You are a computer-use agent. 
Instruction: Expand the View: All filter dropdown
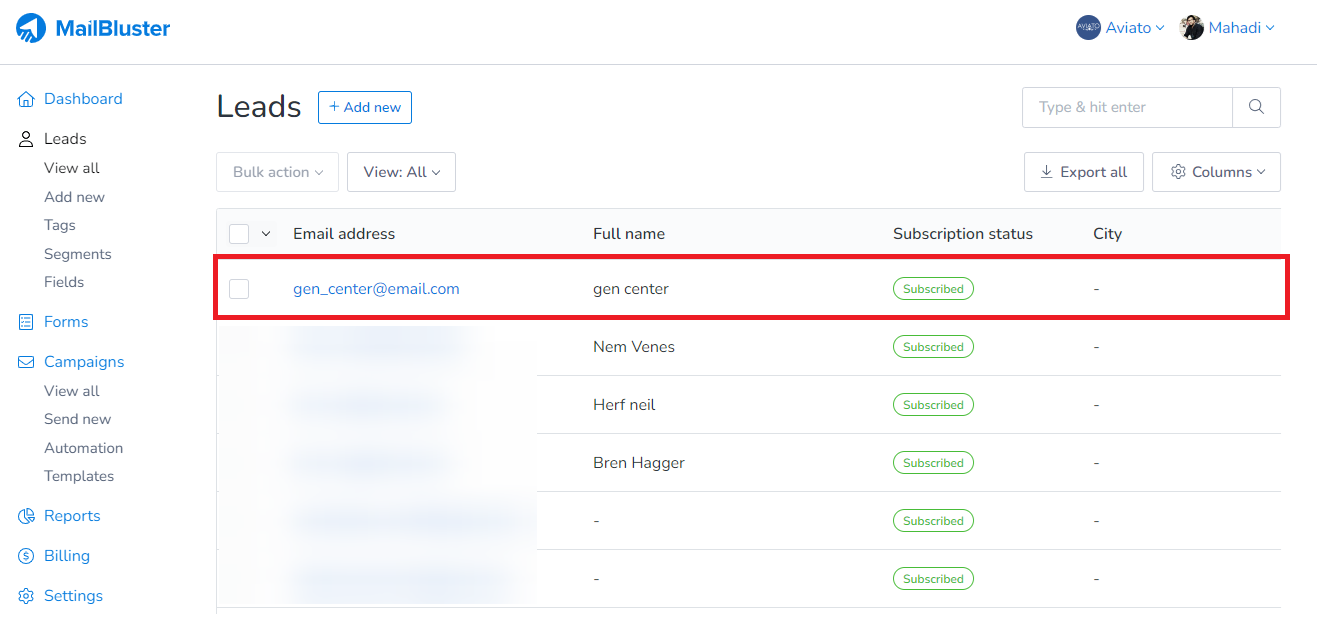click(x=401, y=171)
